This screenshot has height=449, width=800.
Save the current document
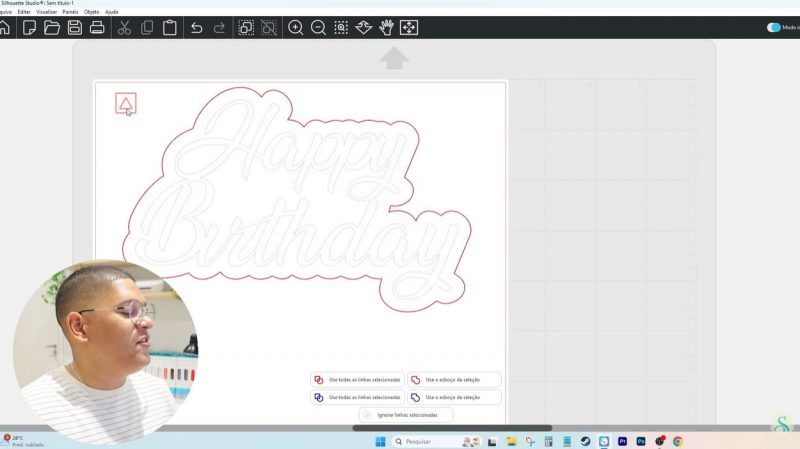coord(75,28)
